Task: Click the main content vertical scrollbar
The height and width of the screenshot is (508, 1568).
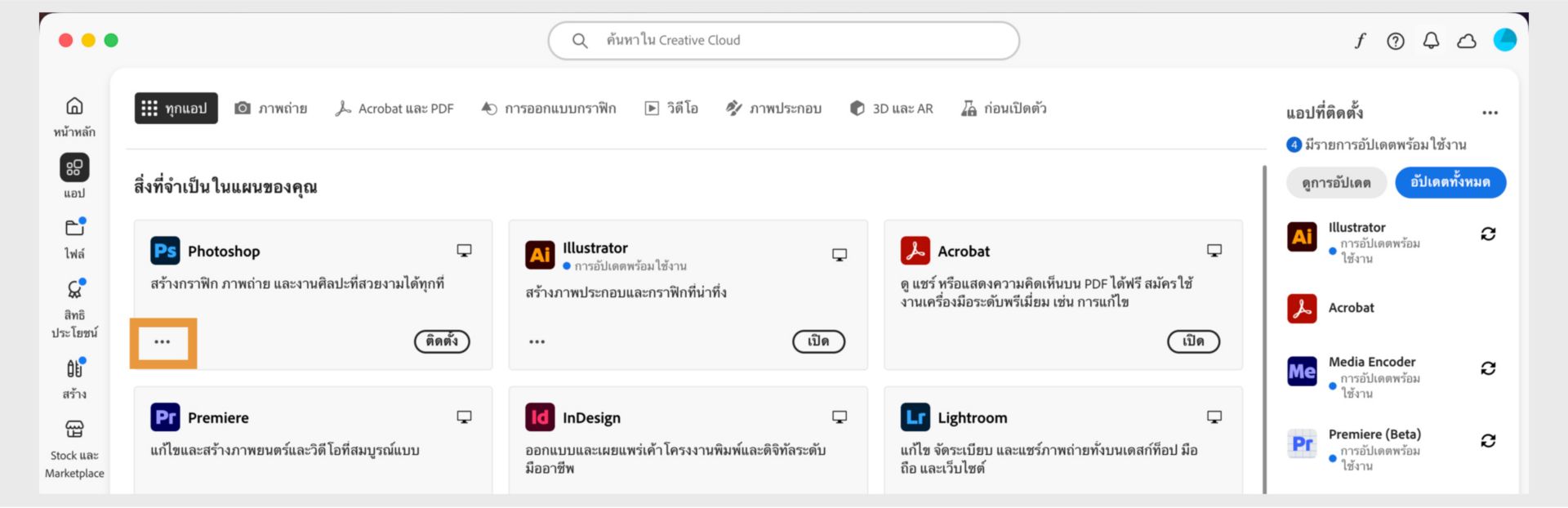Action: point(1265,329)
